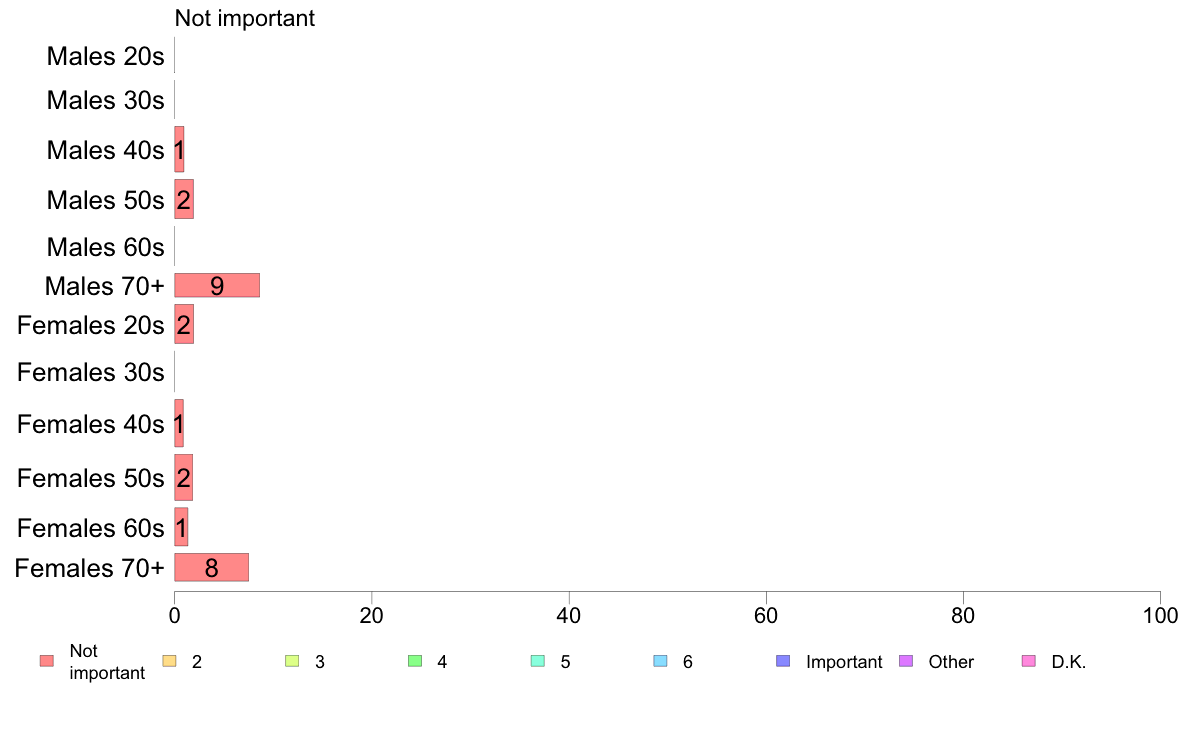Click the Males 50s bar showing 2
The width and height of the screenshot is (1188, 736).
(x=184, y=199)
